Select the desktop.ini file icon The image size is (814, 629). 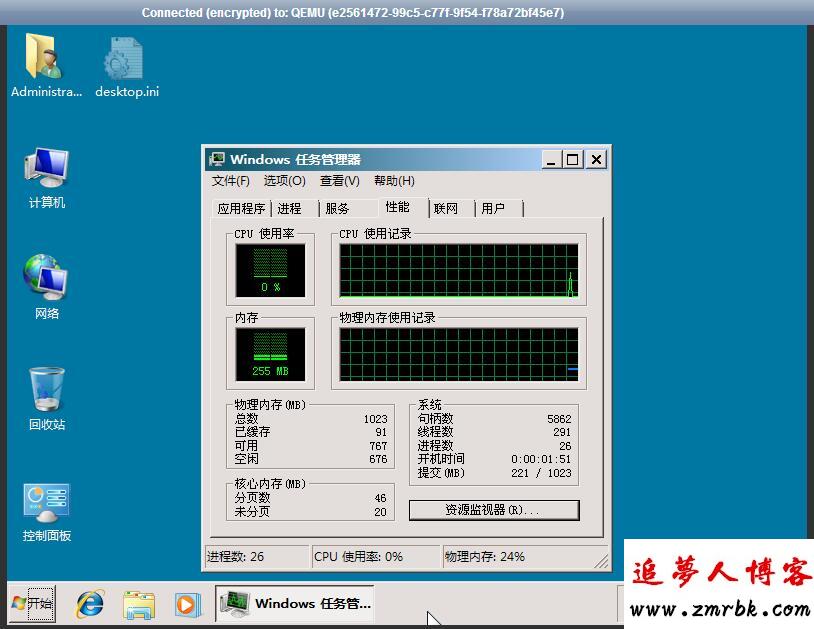click(127, 67)
